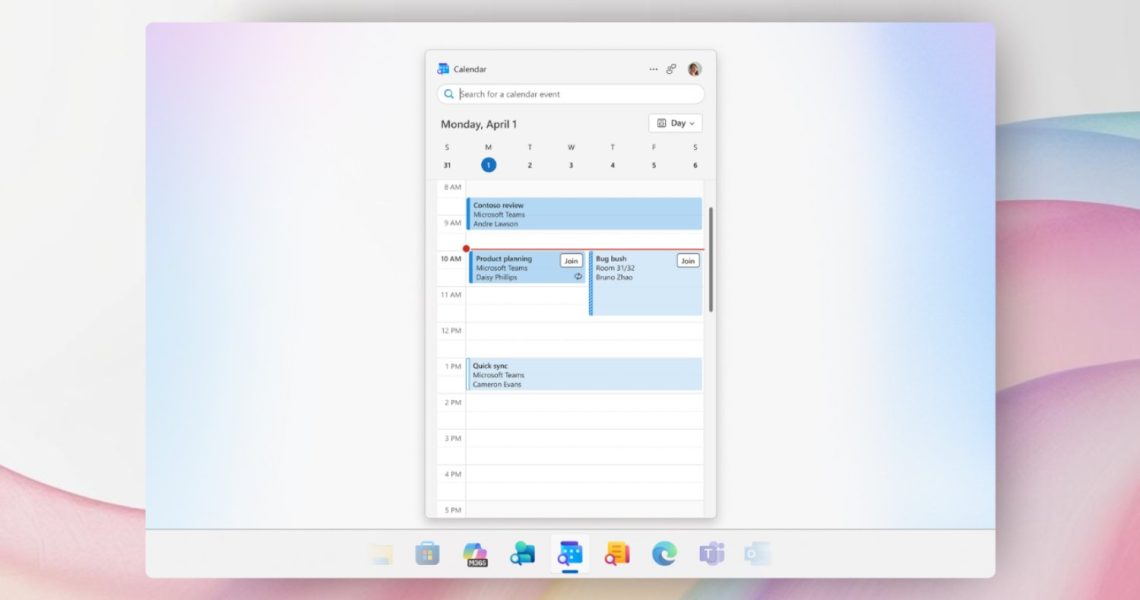Open the Bug bash event in Room 31/32
The width and height of the screenshot is (1140, 600).
click(646, 284)
